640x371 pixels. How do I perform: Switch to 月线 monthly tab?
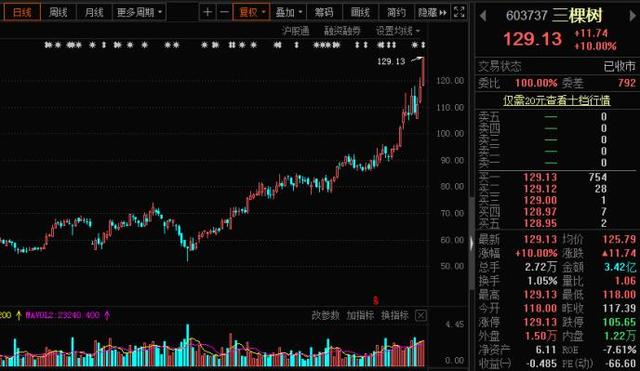93,13
